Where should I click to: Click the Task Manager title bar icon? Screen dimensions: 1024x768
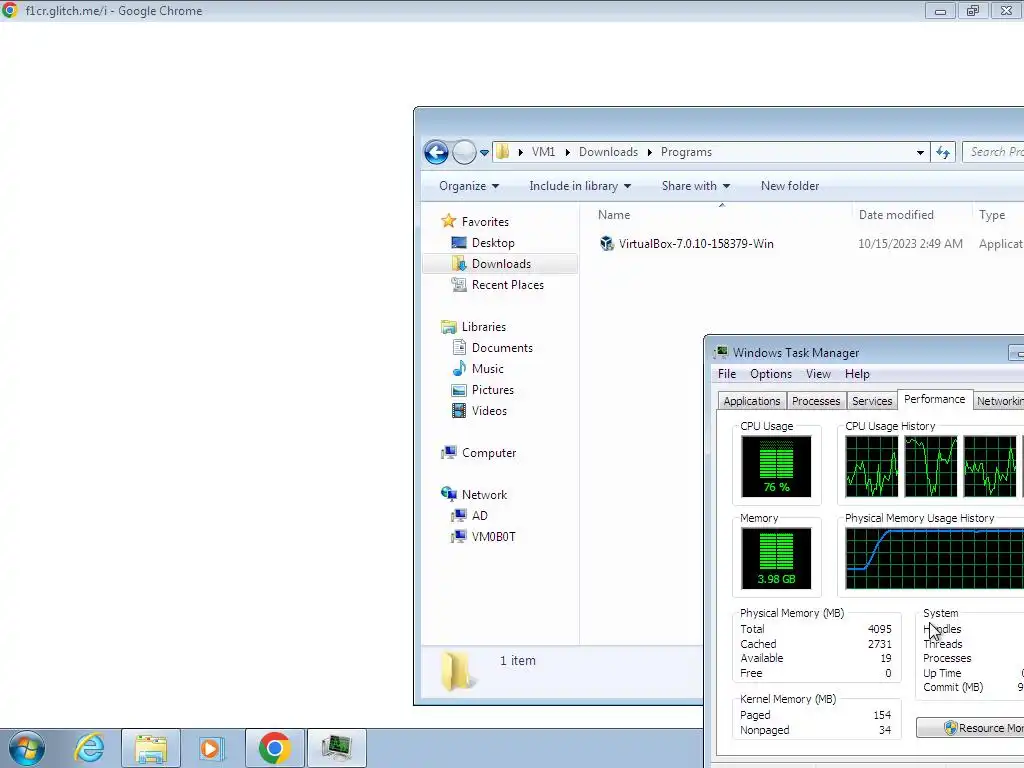tap(721, 353)
